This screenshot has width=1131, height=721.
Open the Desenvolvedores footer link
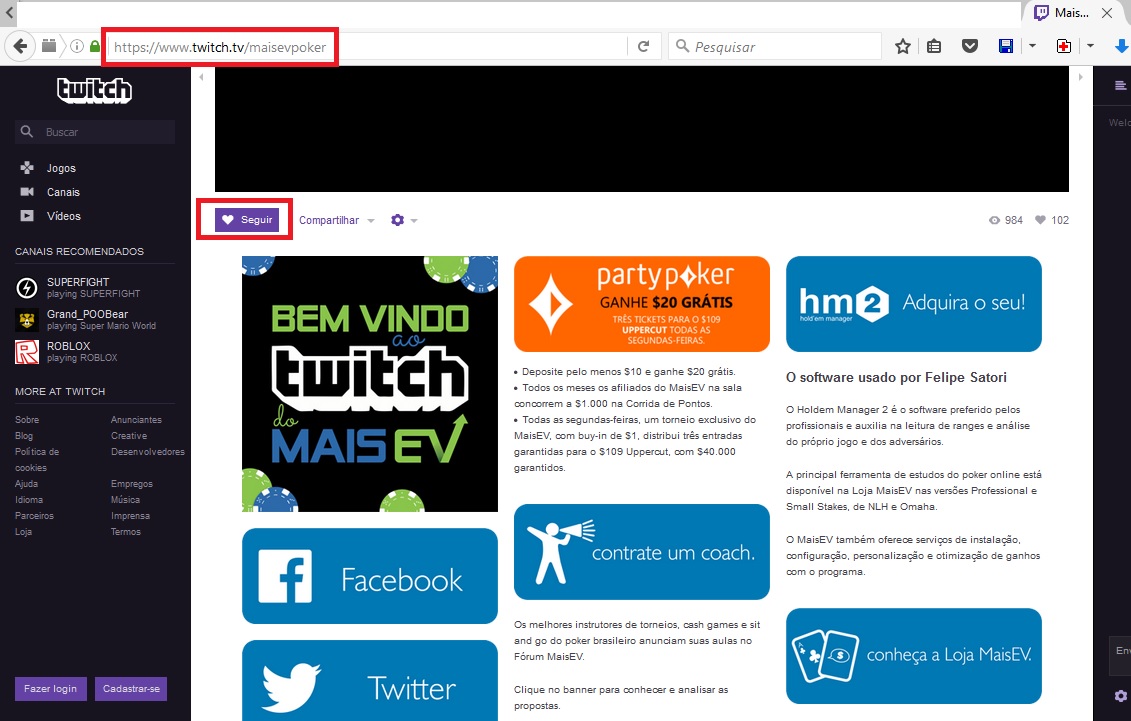pos(148,451)
